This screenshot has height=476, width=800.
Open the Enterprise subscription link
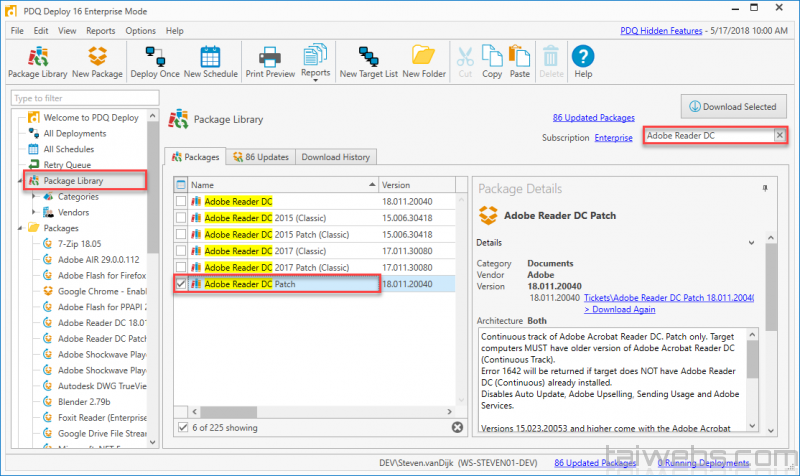pyautogui.click(x=614, y=137)
